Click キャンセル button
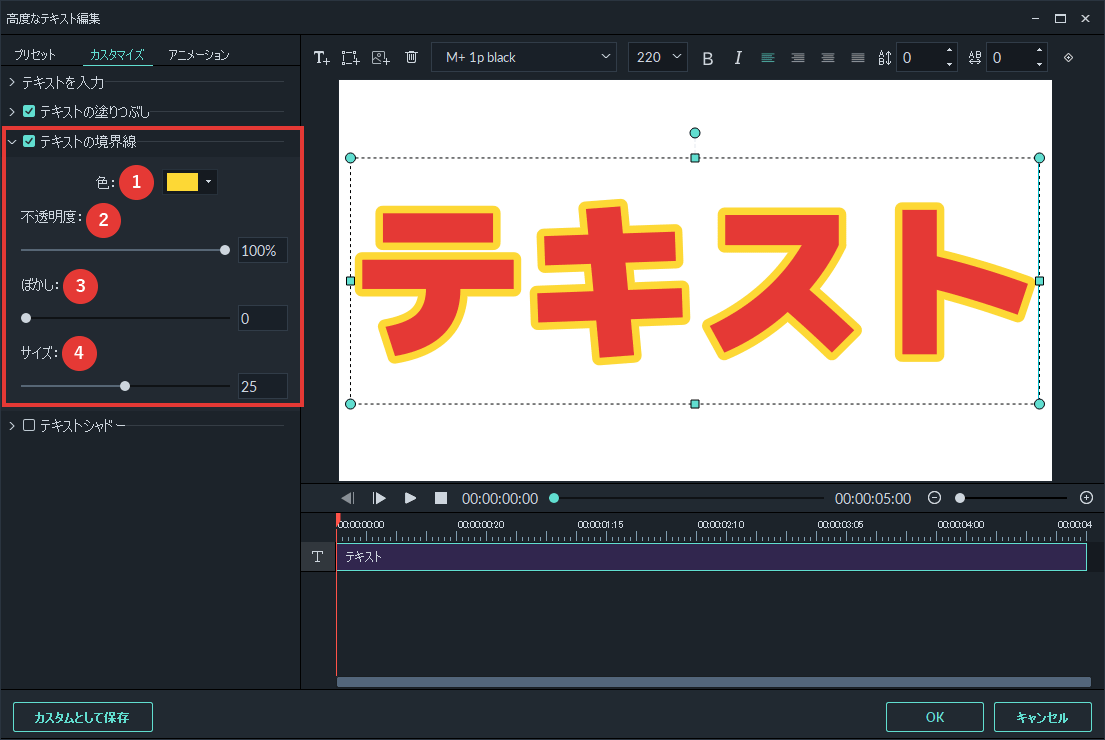This screenshot has height=740, width=1105. (1042, 717)
